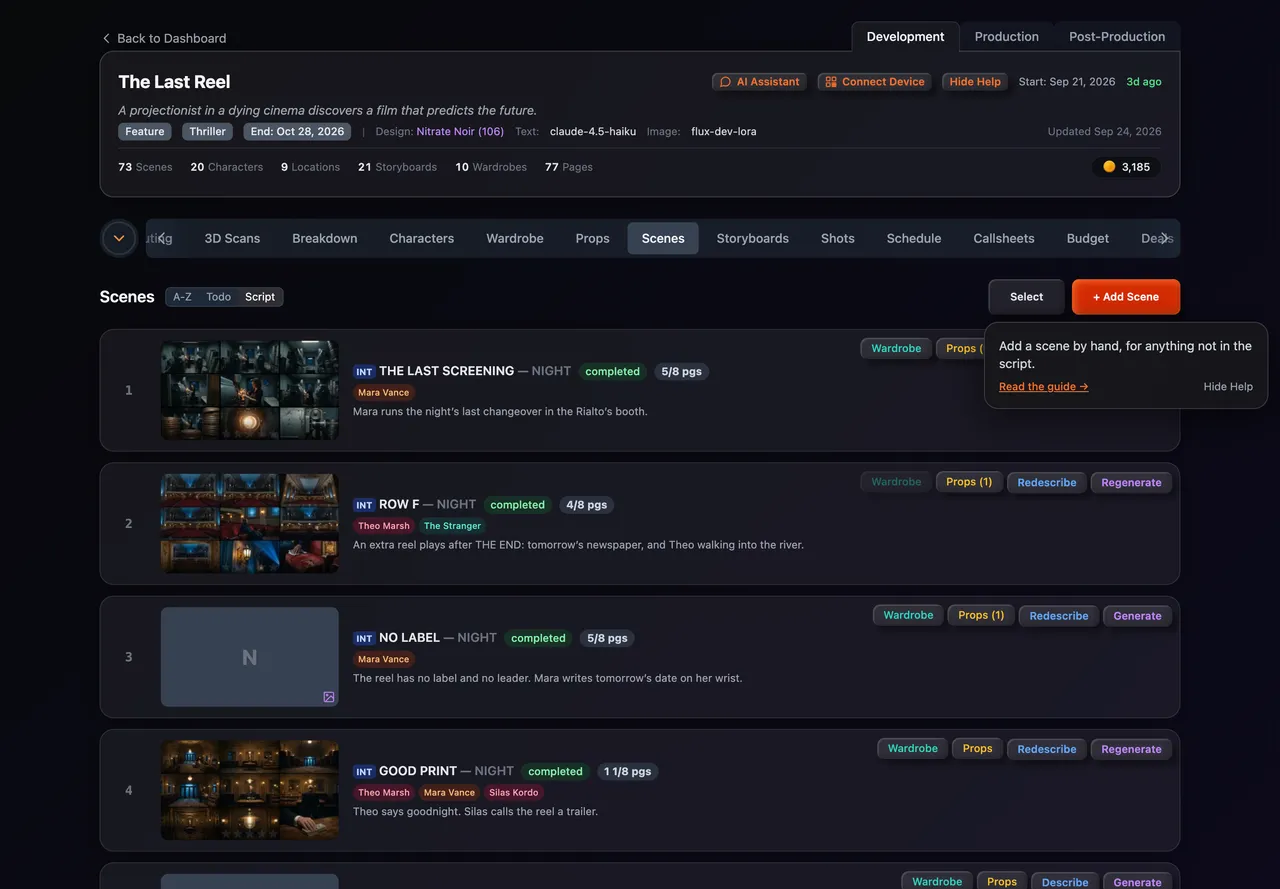
Task: Click the gold coin credits balance 3,185
Action: click(x=1126, y=167)
